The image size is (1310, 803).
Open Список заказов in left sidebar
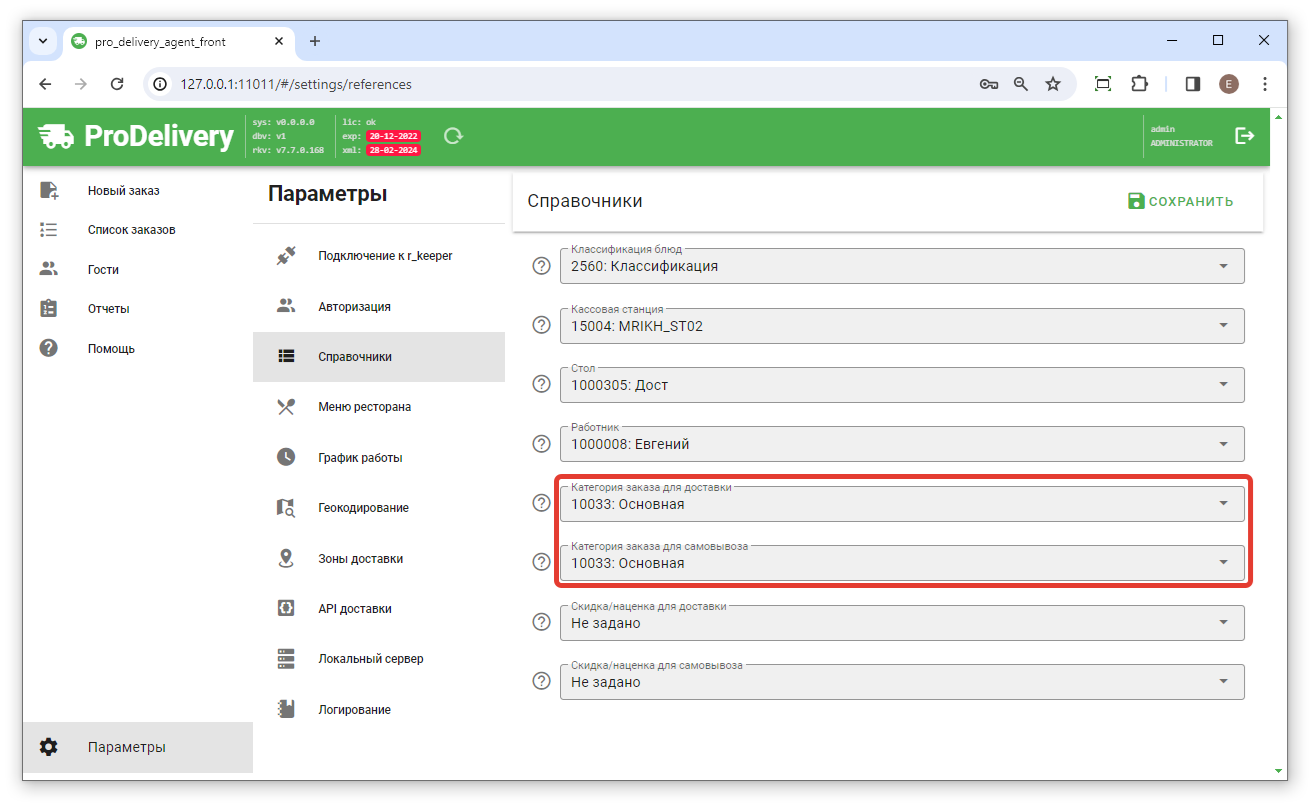(x=131, y=230)
